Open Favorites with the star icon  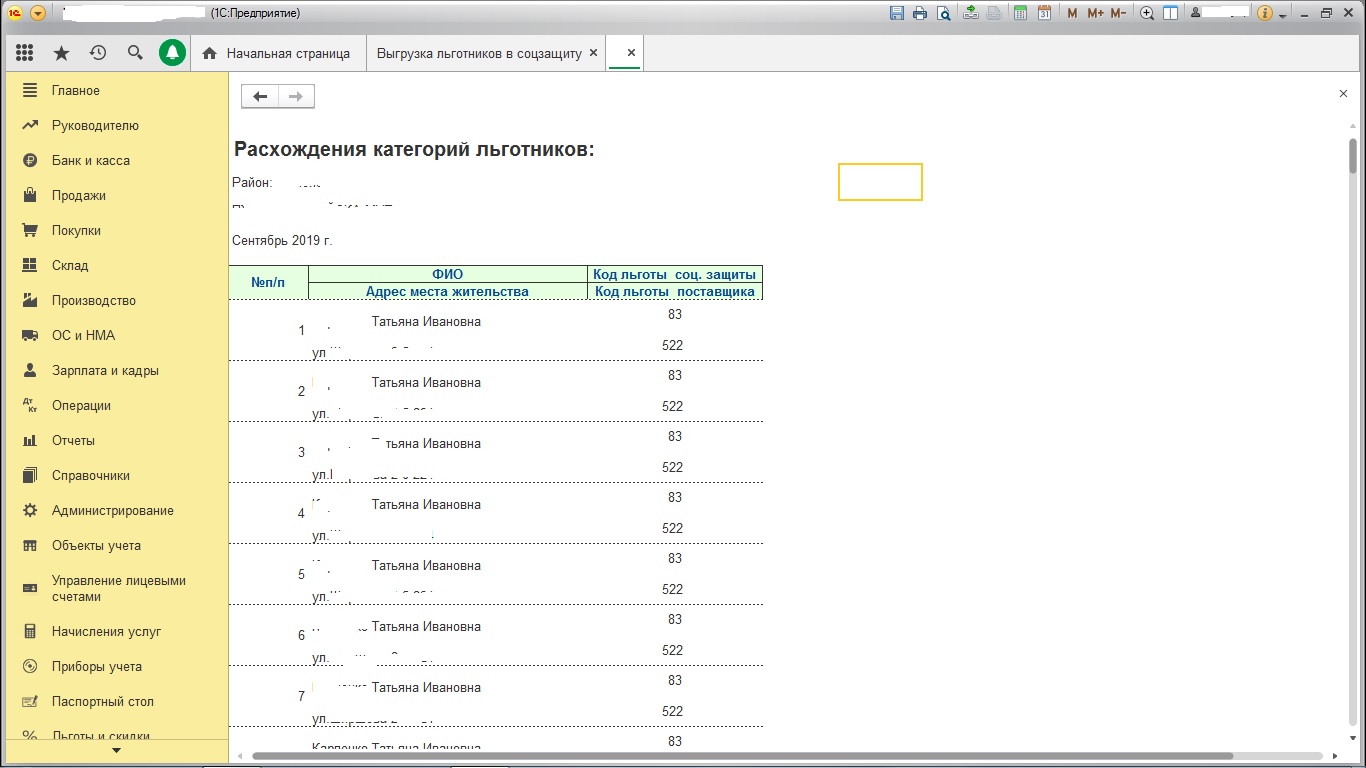pos(61,53)
